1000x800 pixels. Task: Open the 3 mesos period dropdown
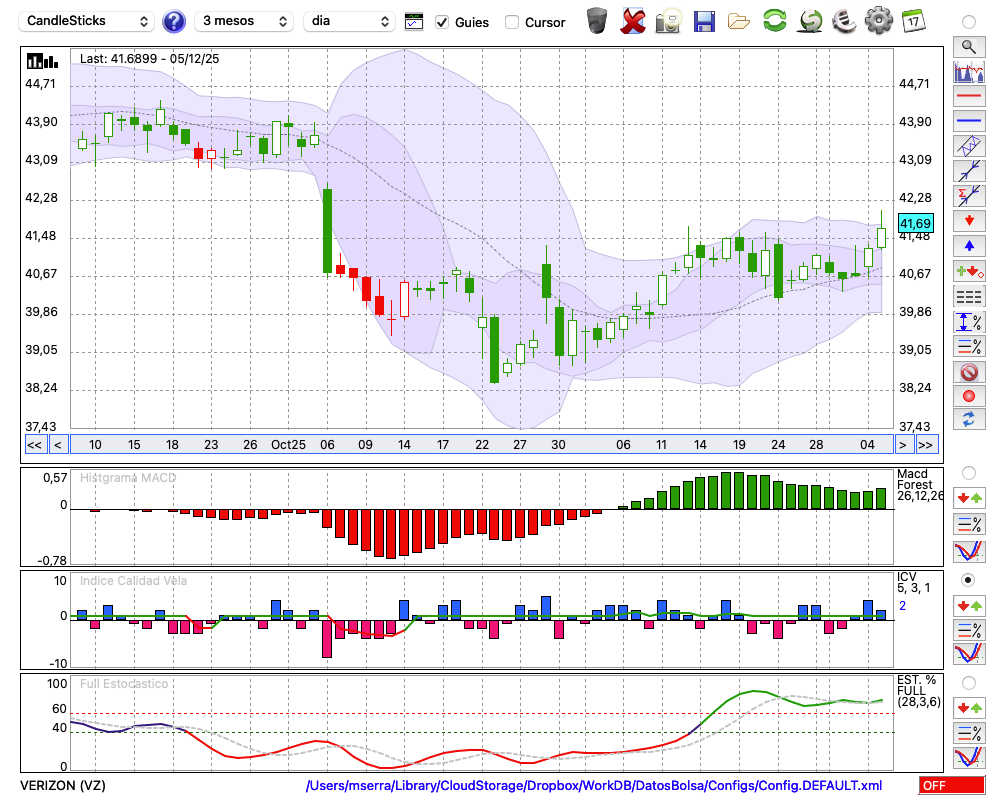click(x=243, y=21)
